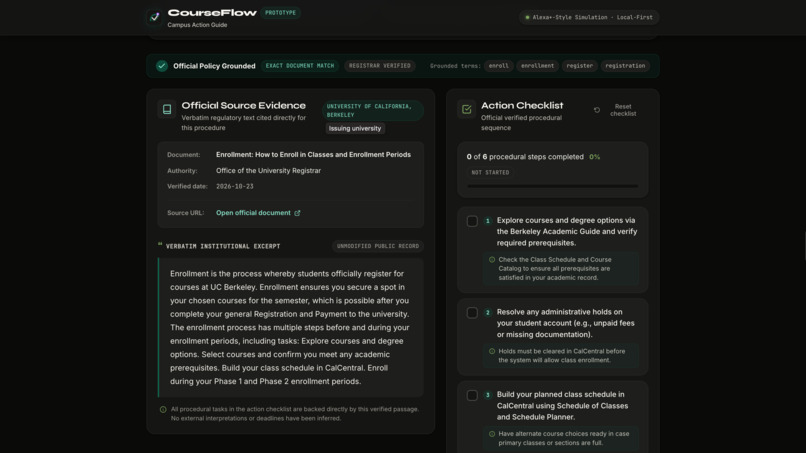Click step number 2 badge in checklist

click(x=488, y=312)
